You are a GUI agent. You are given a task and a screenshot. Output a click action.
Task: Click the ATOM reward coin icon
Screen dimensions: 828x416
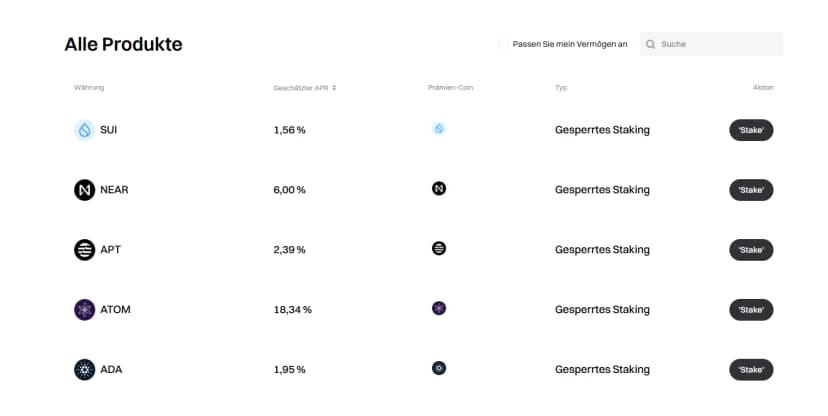[x=439, y=308]
